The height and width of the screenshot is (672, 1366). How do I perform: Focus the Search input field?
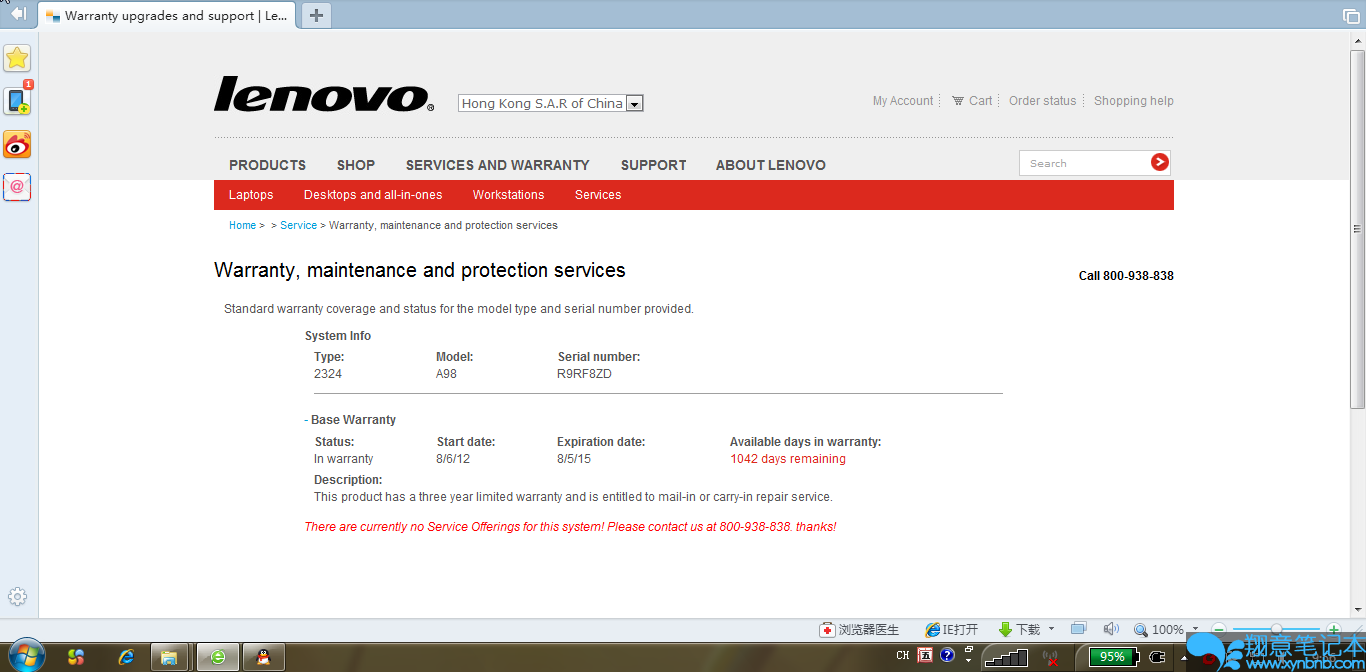click(x=1085, y=163)
